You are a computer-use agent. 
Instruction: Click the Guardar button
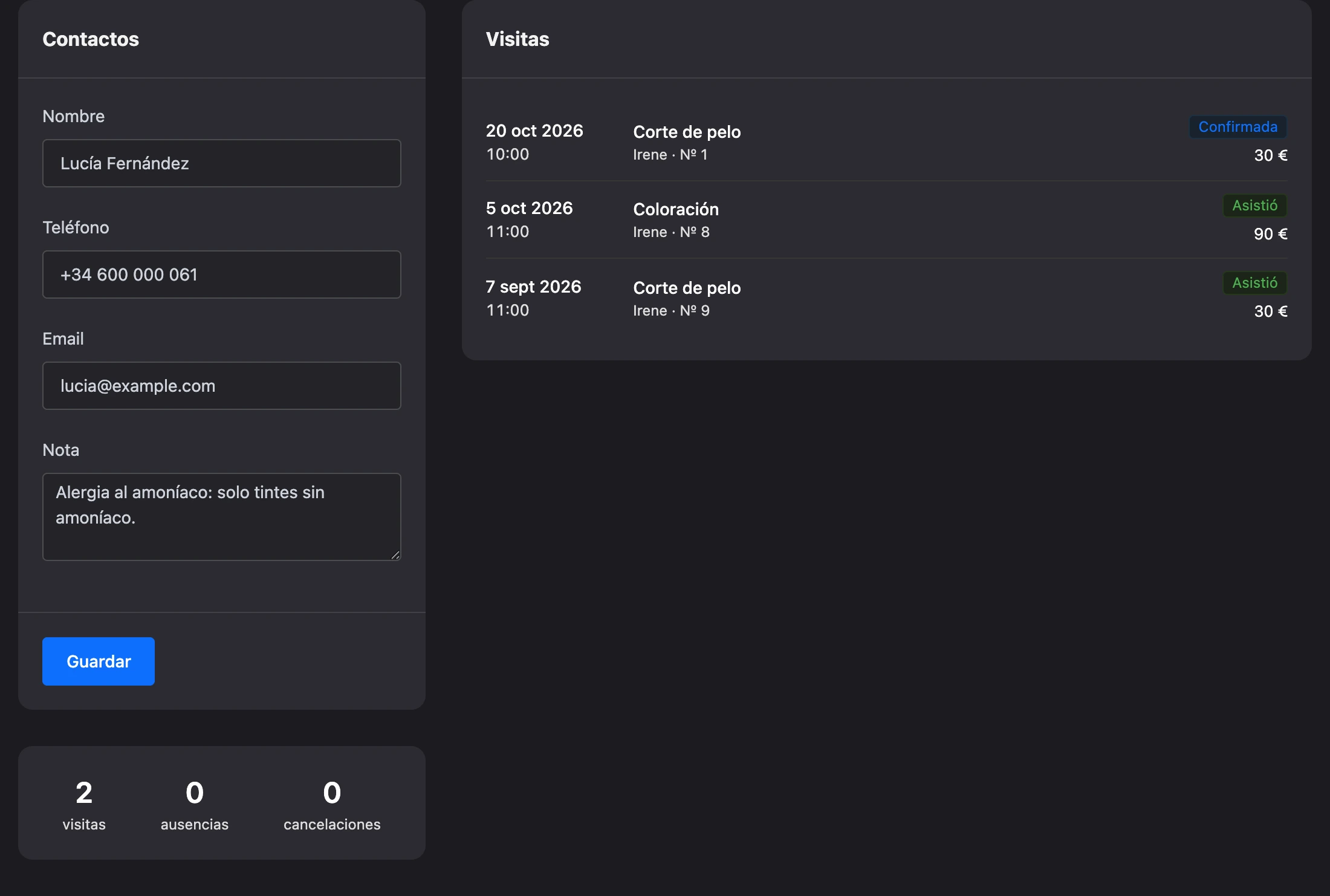click(99, 661)
